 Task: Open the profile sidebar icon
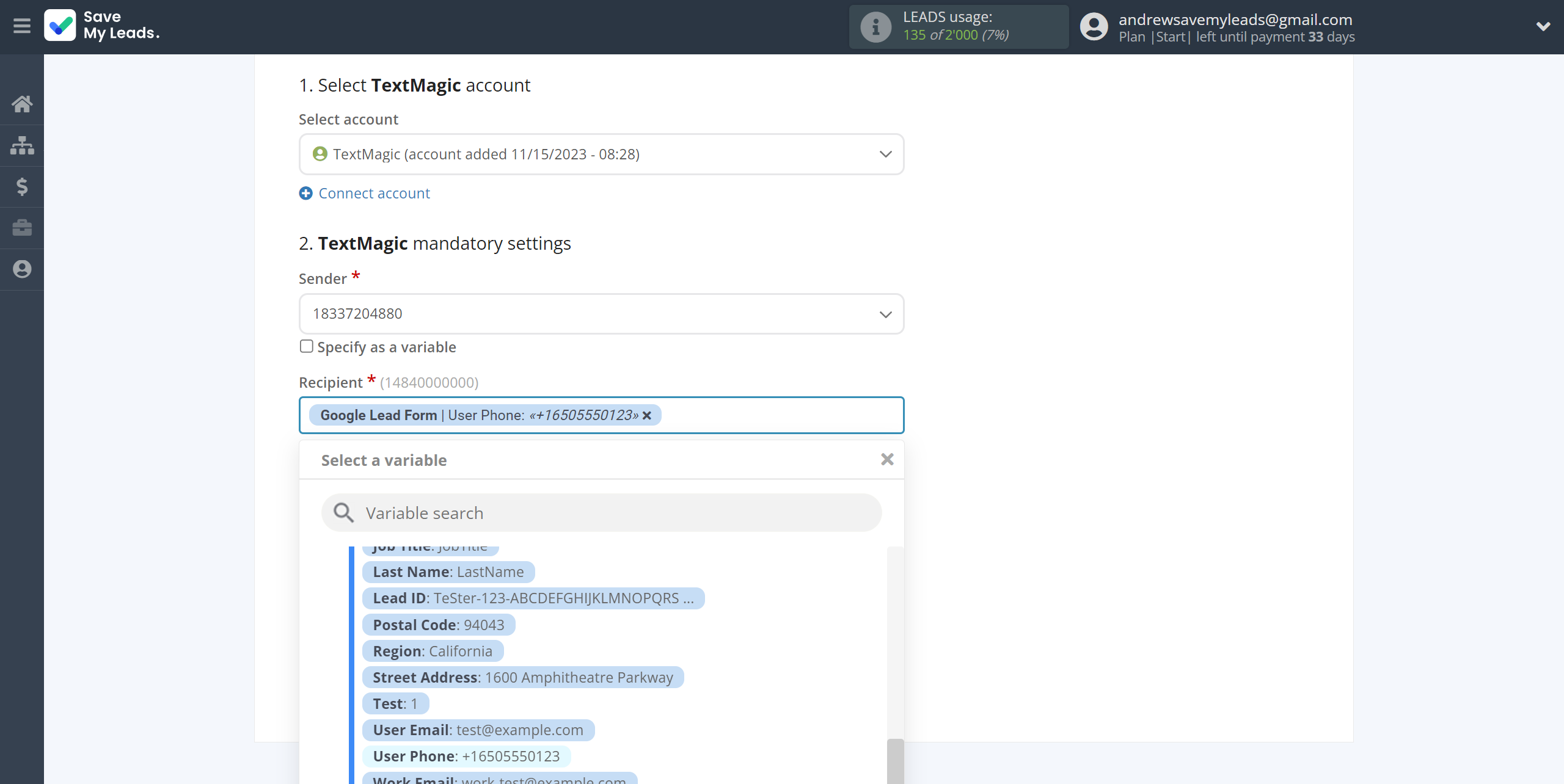pyautogui.click(x=22, y=269)
